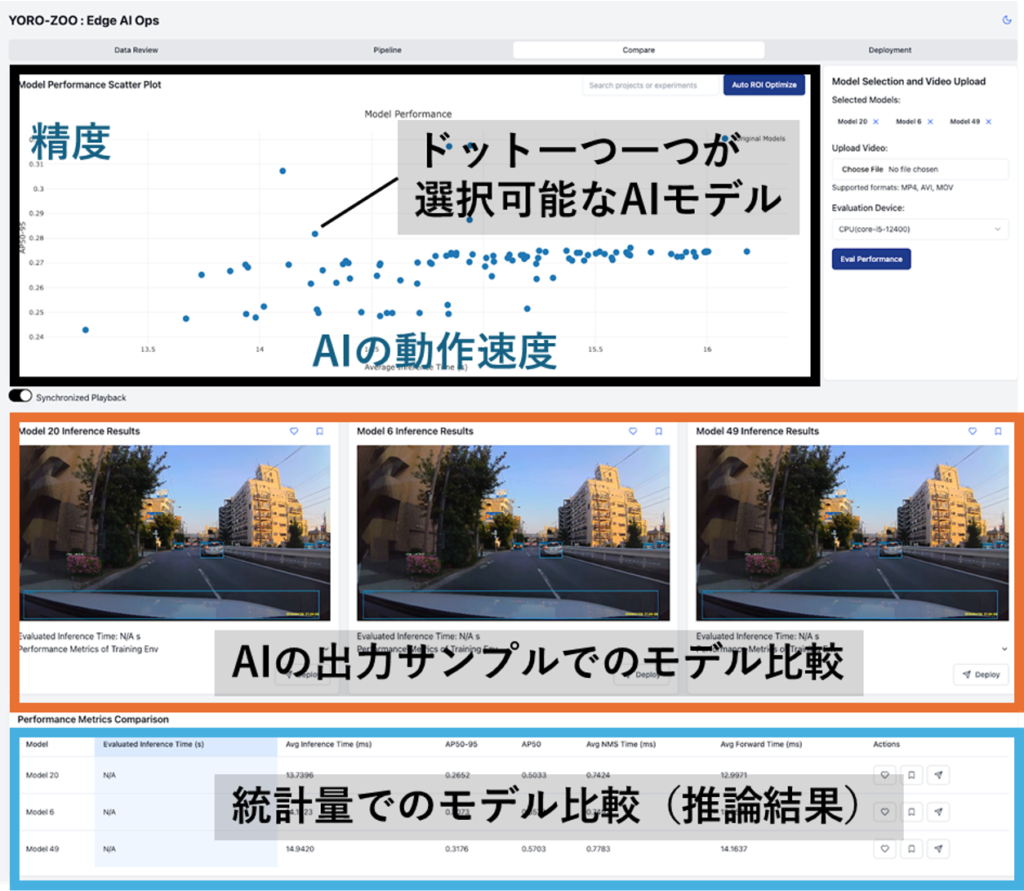This screenshot has height=891, width=1024.
Task: Open Evaluation Device dropdown
Action: tap(920, 229)
